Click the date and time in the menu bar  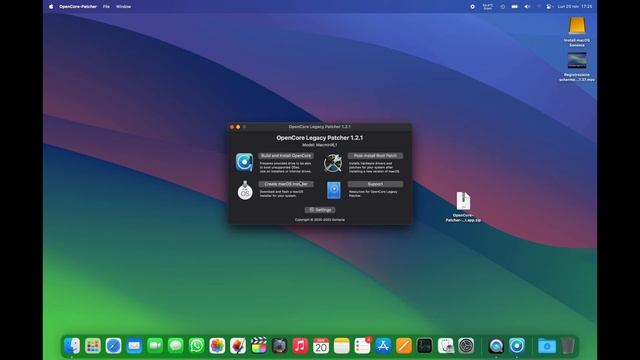(x=575, y=7)
